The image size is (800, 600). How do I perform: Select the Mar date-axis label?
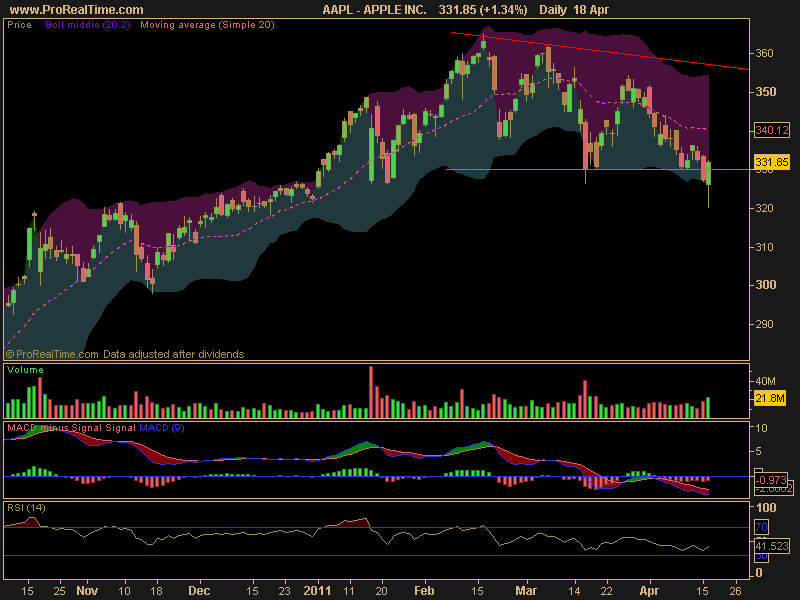[526, 591]
